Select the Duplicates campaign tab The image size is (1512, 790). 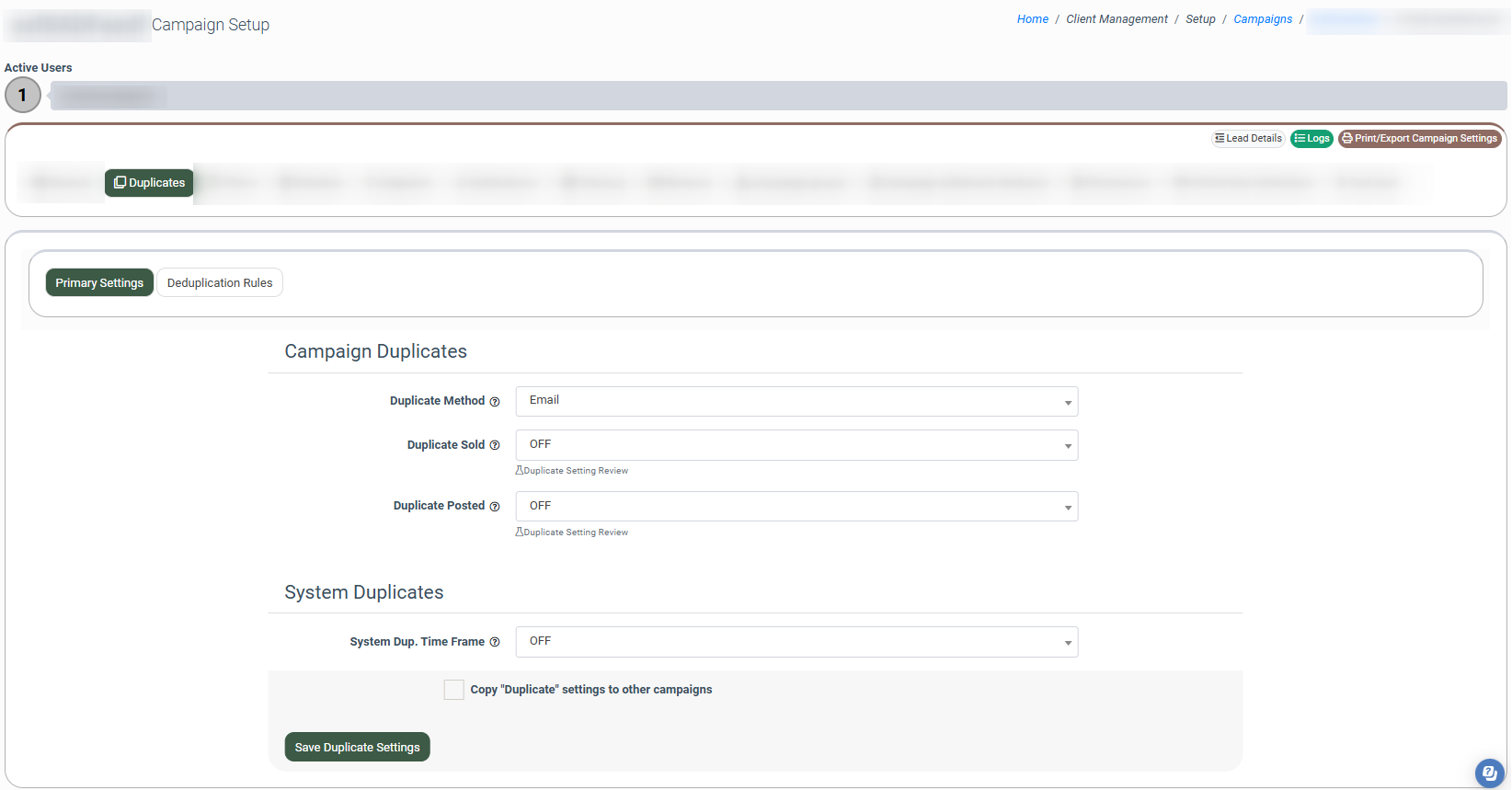click(x=149, y=183)
